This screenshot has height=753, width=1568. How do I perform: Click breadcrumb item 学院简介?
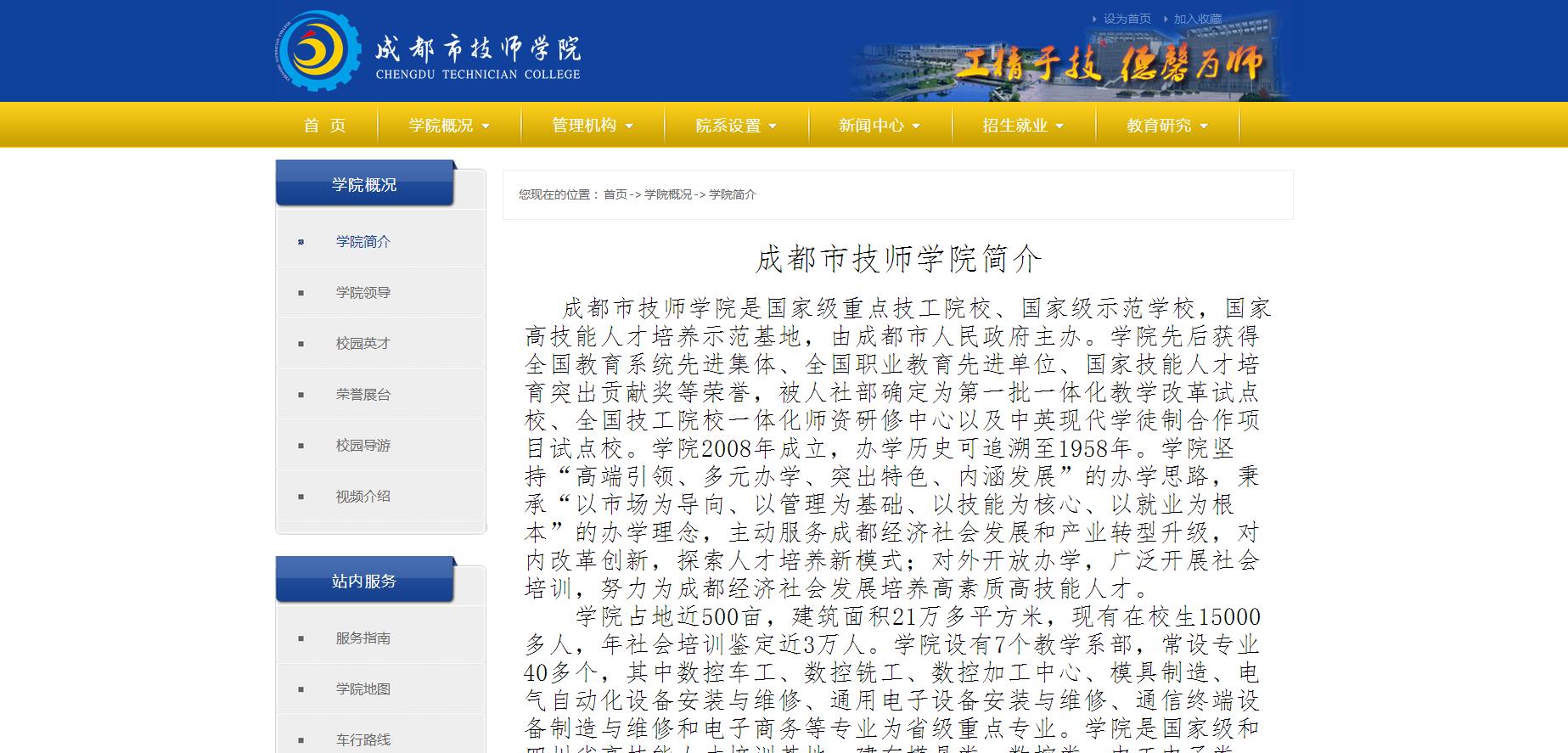(x=733, y=194)
